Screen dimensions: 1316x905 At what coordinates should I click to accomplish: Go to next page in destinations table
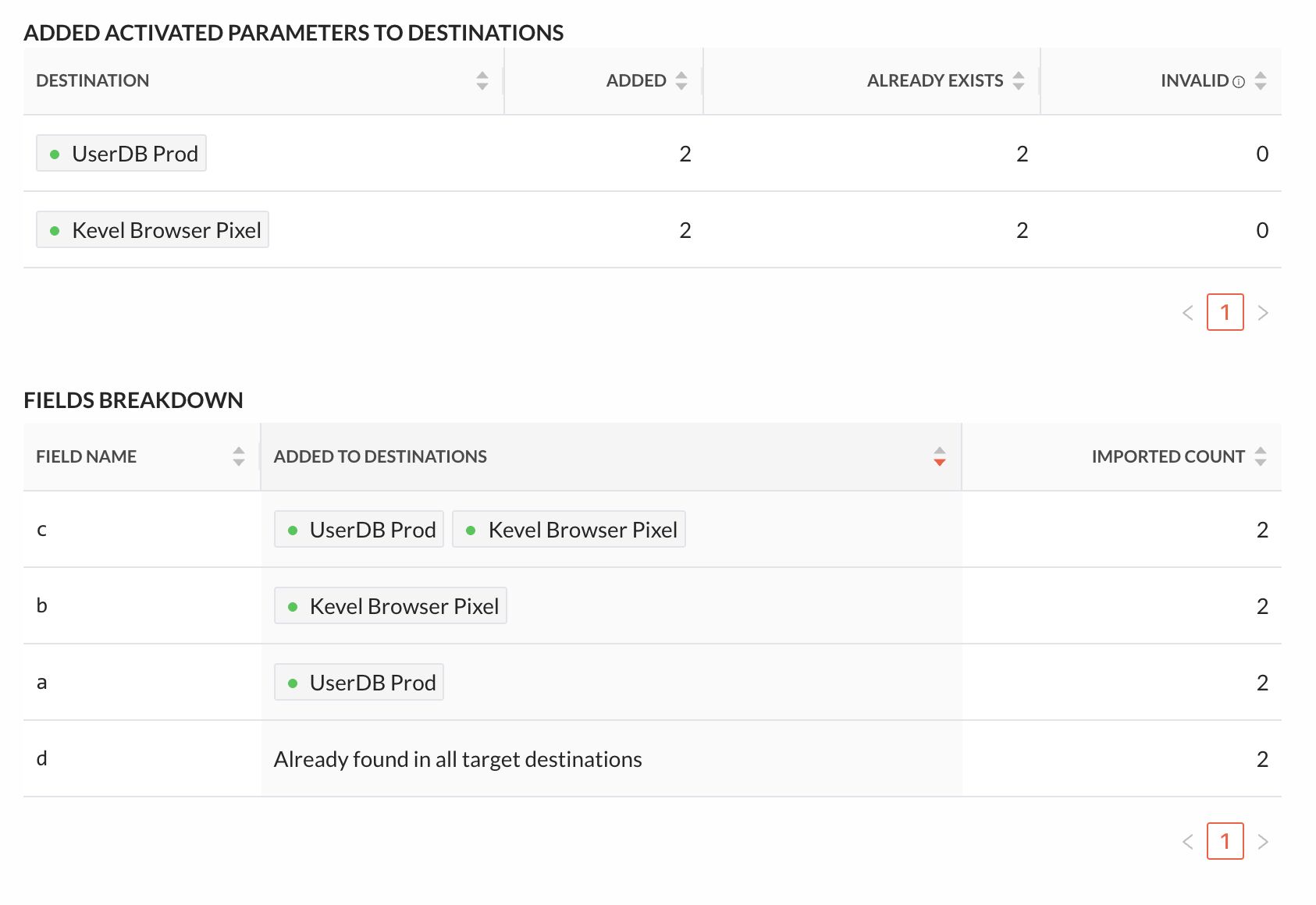(1263, 313)
